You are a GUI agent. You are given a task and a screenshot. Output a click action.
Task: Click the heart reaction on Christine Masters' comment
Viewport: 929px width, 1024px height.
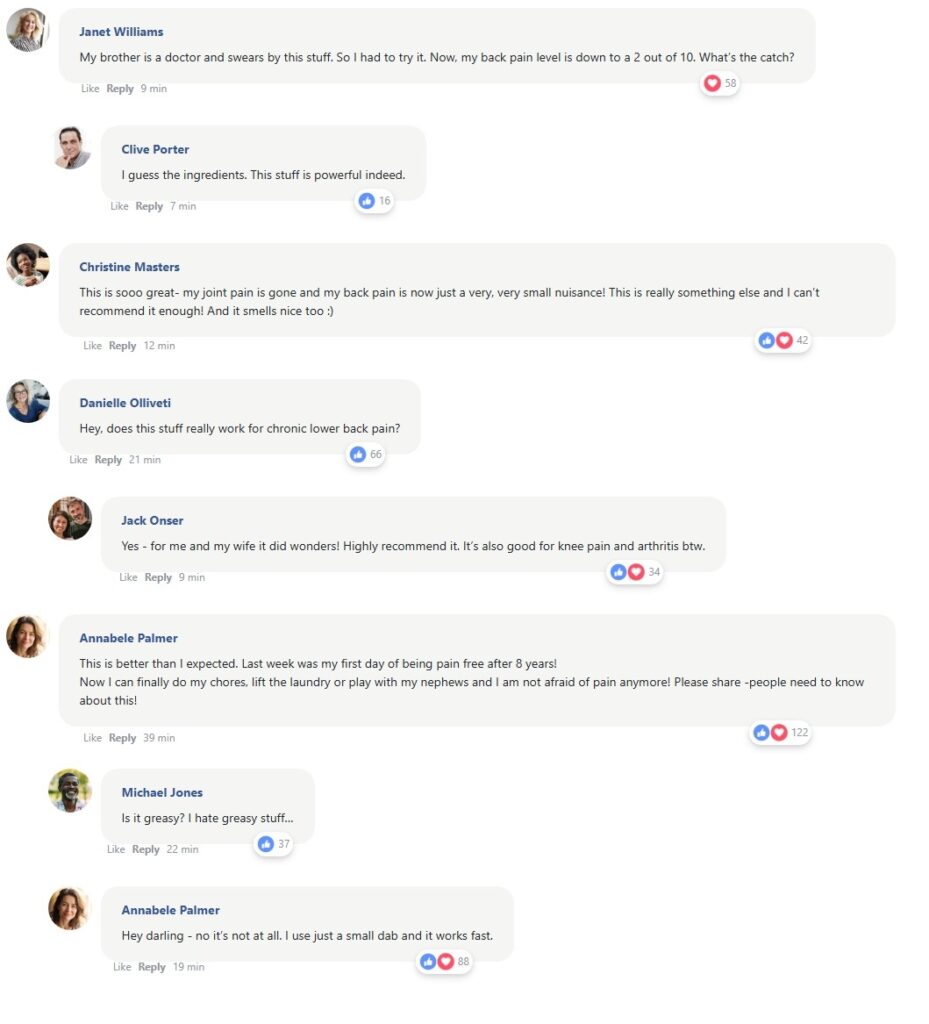click(785, 340)
